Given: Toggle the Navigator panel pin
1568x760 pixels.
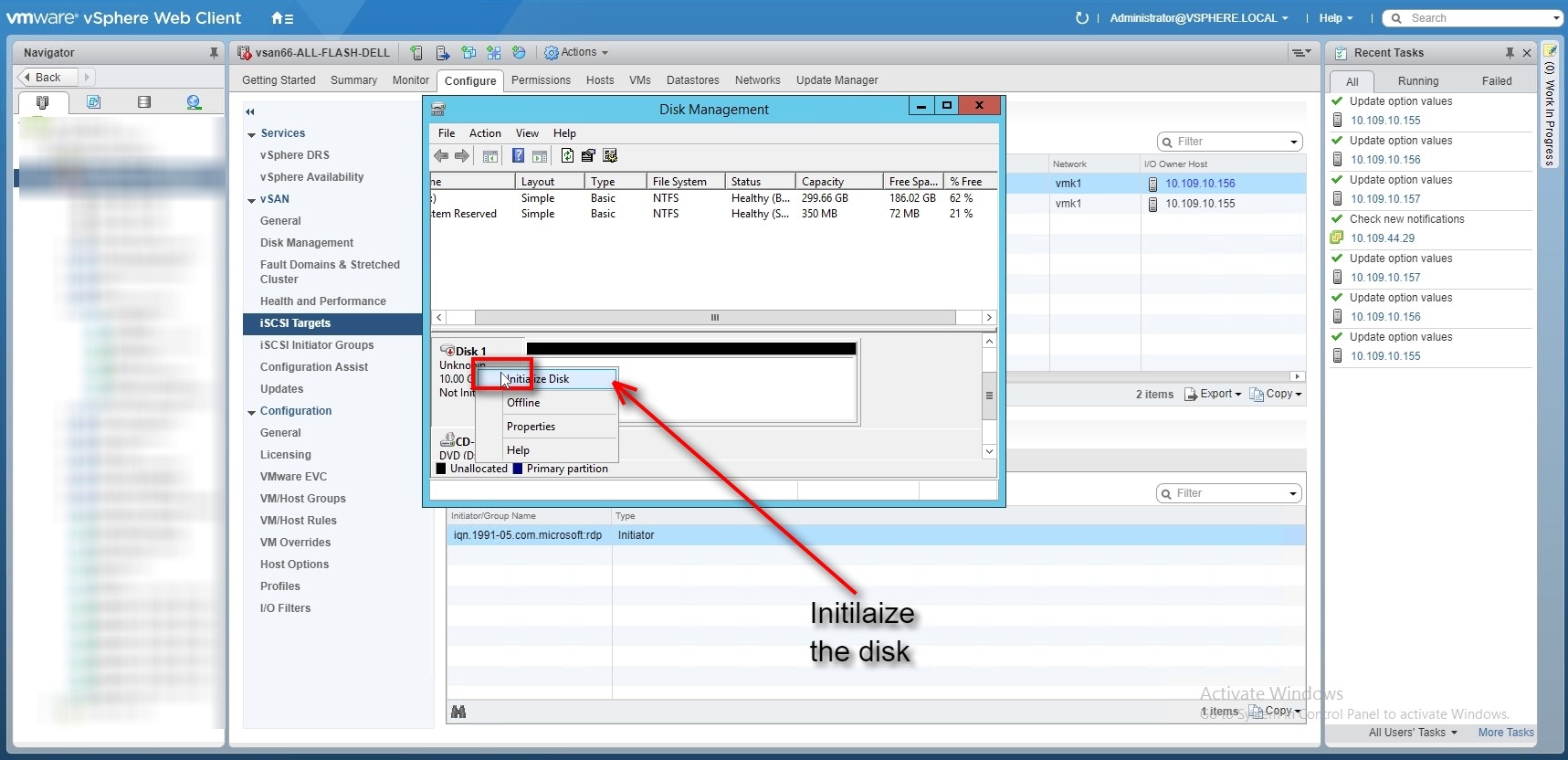Looking at the screenshot, I should tap(214, 53).
